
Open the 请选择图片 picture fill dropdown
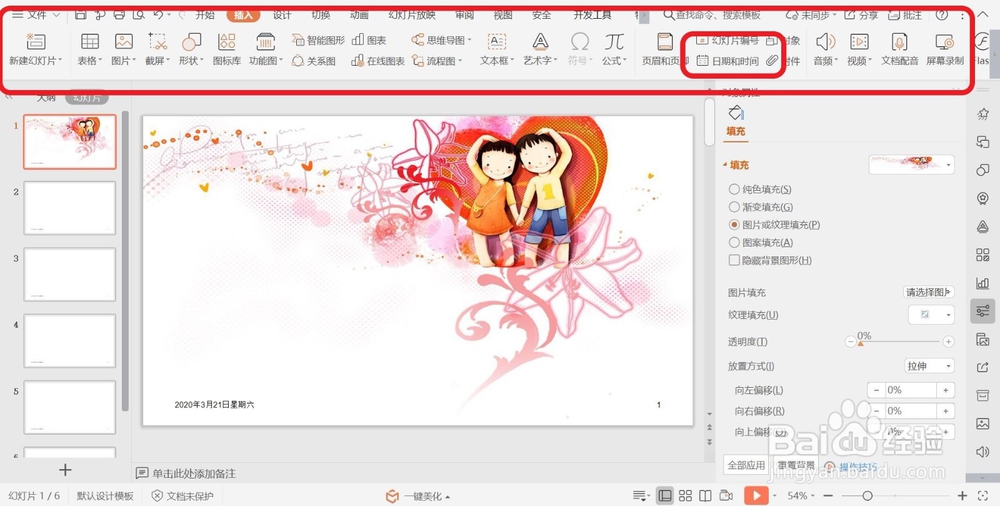[929, 292]
